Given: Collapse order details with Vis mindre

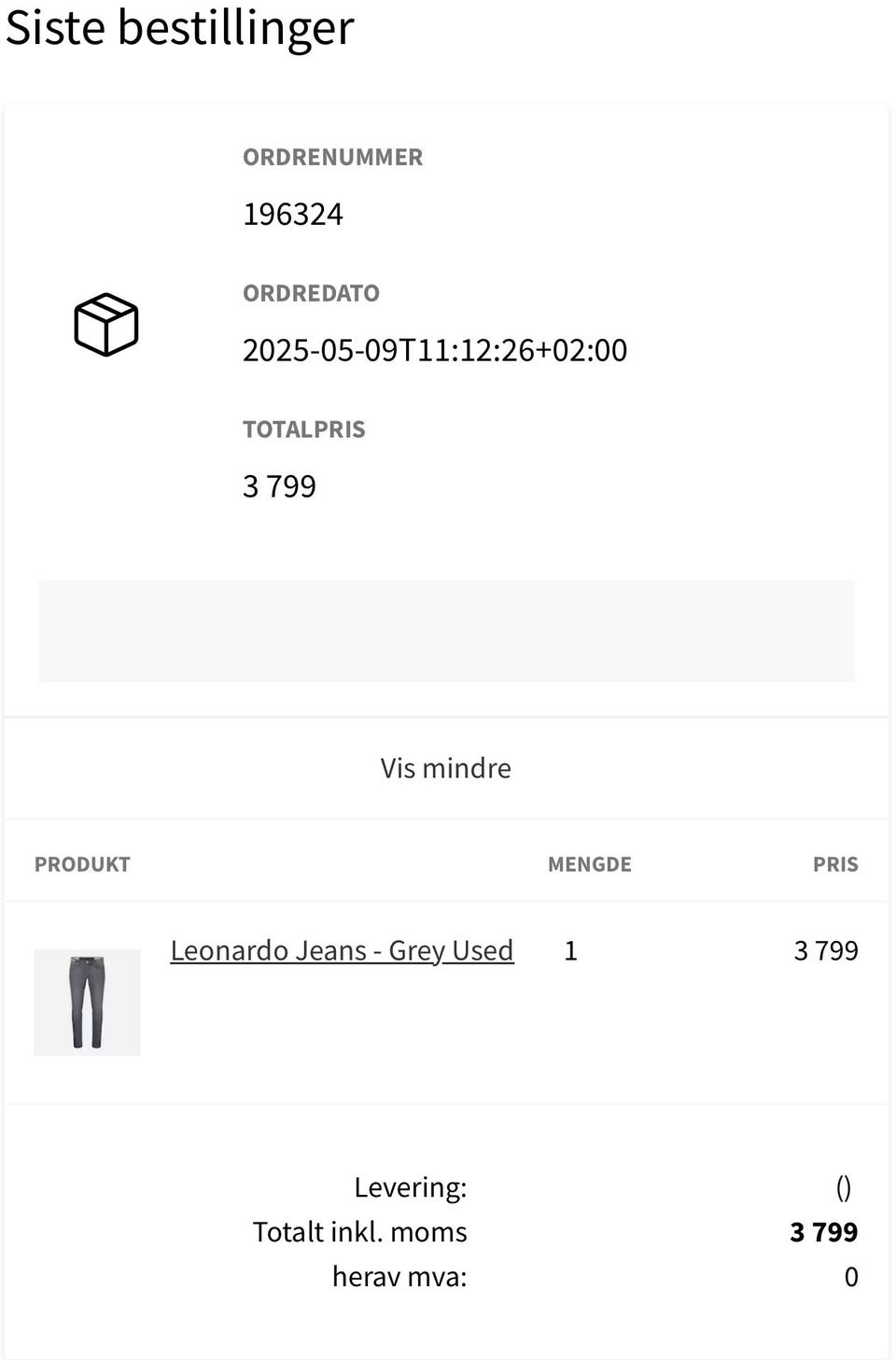Looking at the screenshot, I should tap(445, 768).
